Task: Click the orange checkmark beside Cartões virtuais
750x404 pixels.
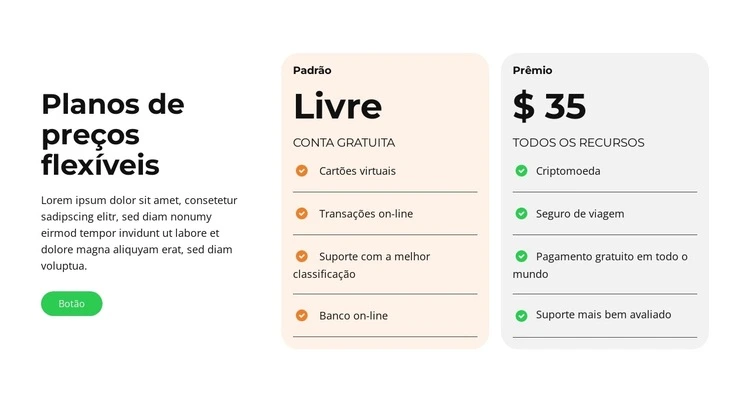Action: point(301,171)
